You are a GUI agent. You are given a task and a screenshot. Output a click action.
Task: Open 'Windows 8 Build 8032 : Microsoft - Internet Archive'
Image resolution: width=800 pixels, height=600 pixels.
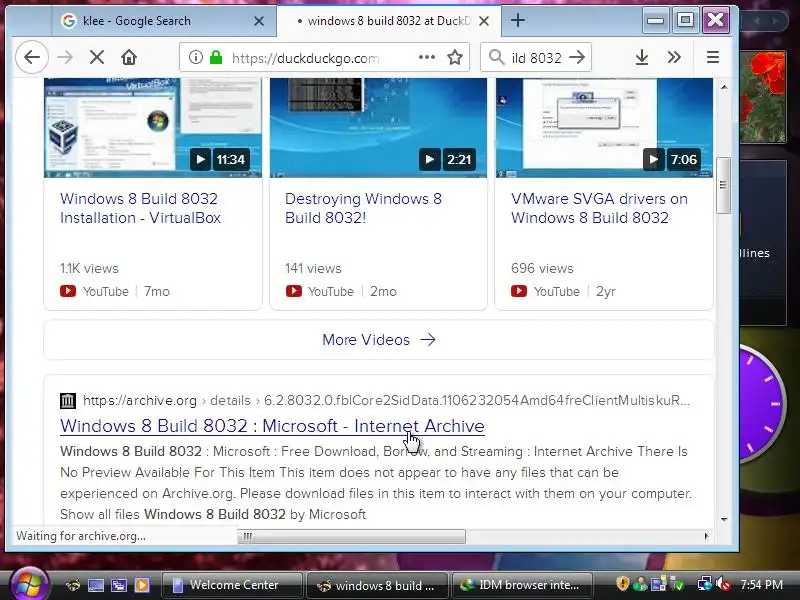(x=272, y=426)
